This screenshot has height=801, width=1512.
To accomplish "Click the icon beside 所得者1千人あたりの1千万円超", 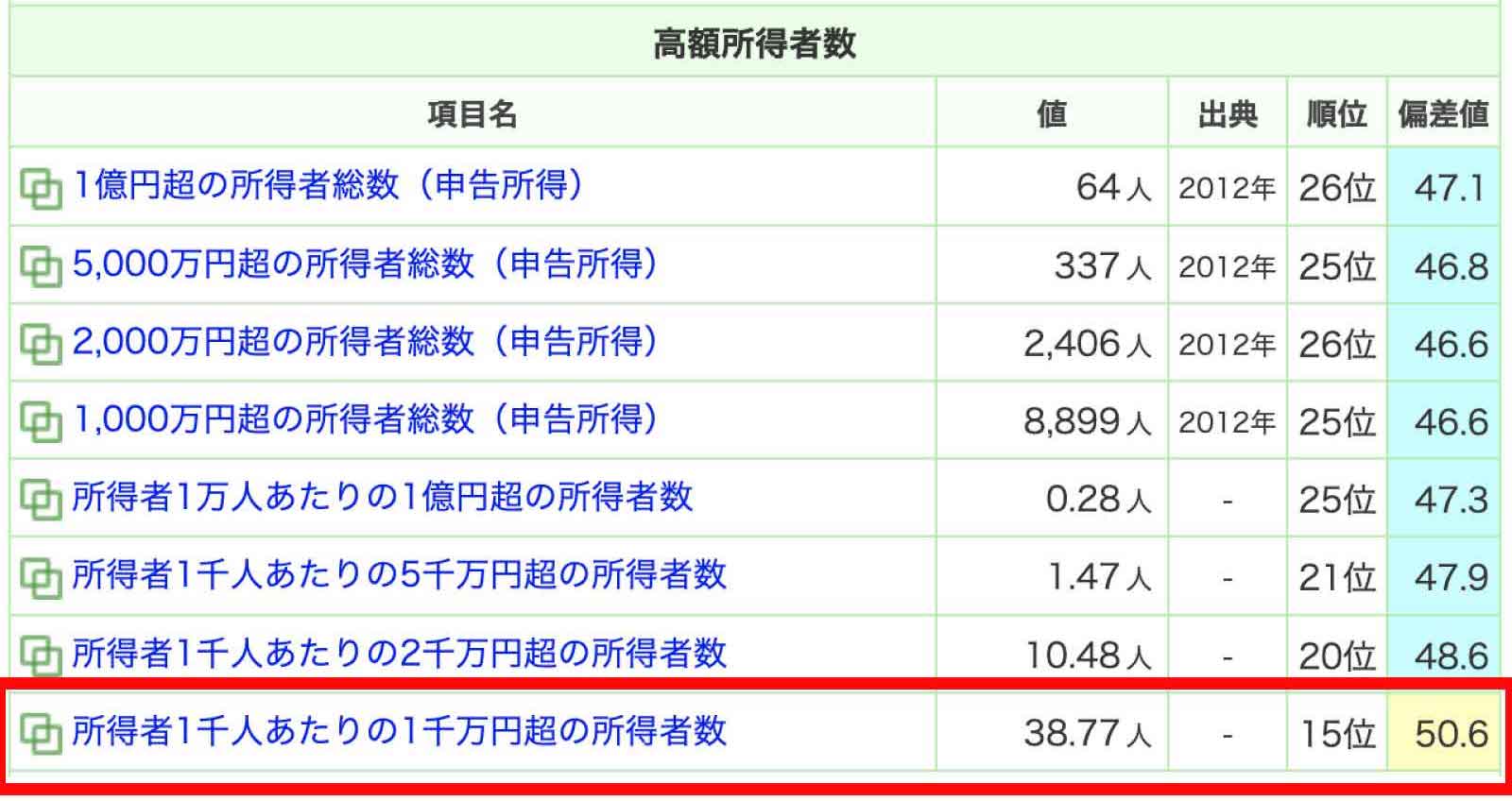I will tap(41, 733).
